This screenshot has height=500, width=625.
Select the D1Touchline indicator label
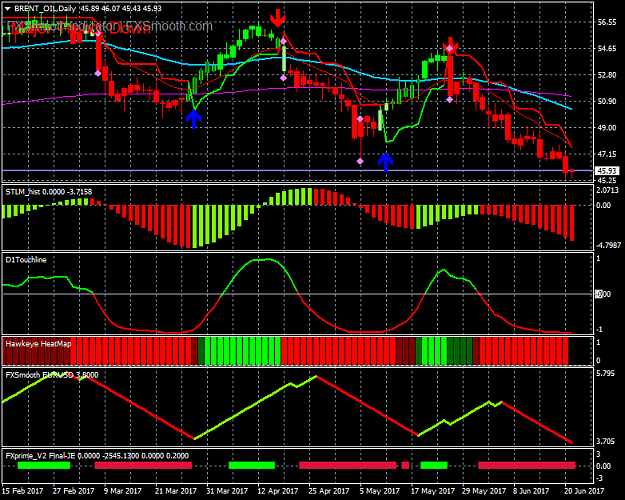pyautogui.click(x=26, y=260)
